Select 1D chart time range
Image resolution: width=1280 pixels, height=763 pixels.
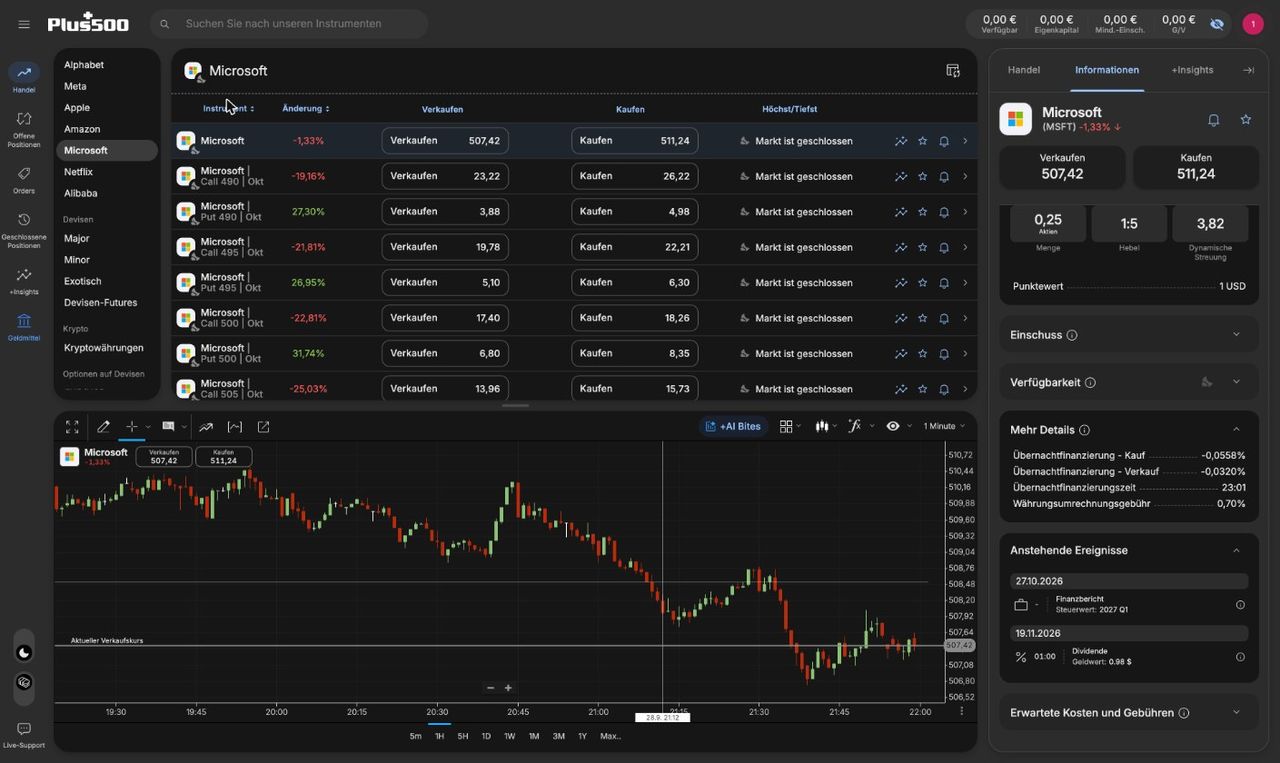point(486,736)
